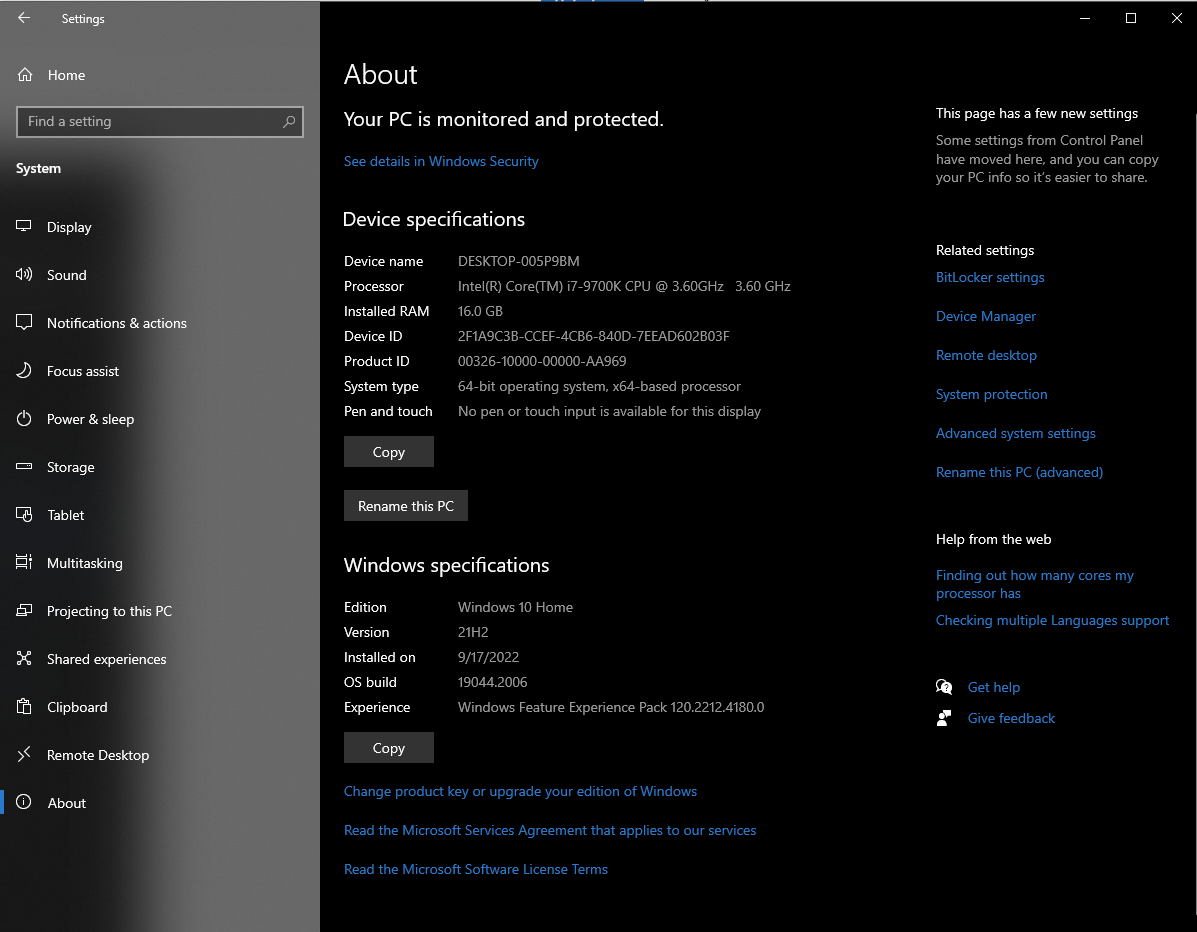Click the search magnifier icon
The width and height of the screenshot is (1197, 932).
[x=289, y=121]
